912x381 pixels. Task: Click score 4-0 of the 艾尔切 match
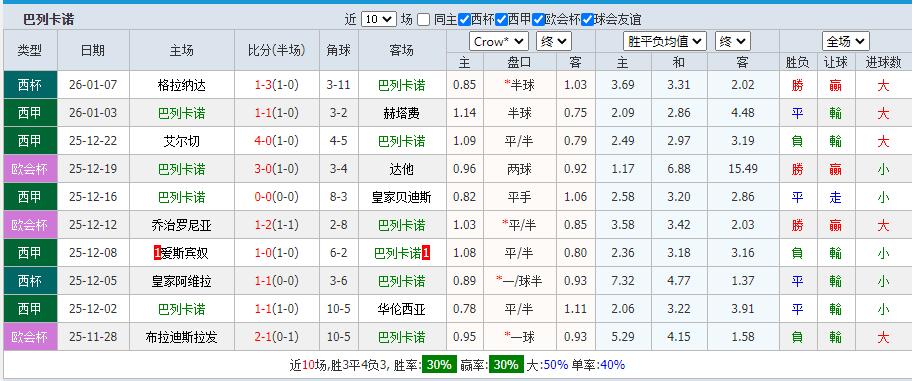click(263, 141)
